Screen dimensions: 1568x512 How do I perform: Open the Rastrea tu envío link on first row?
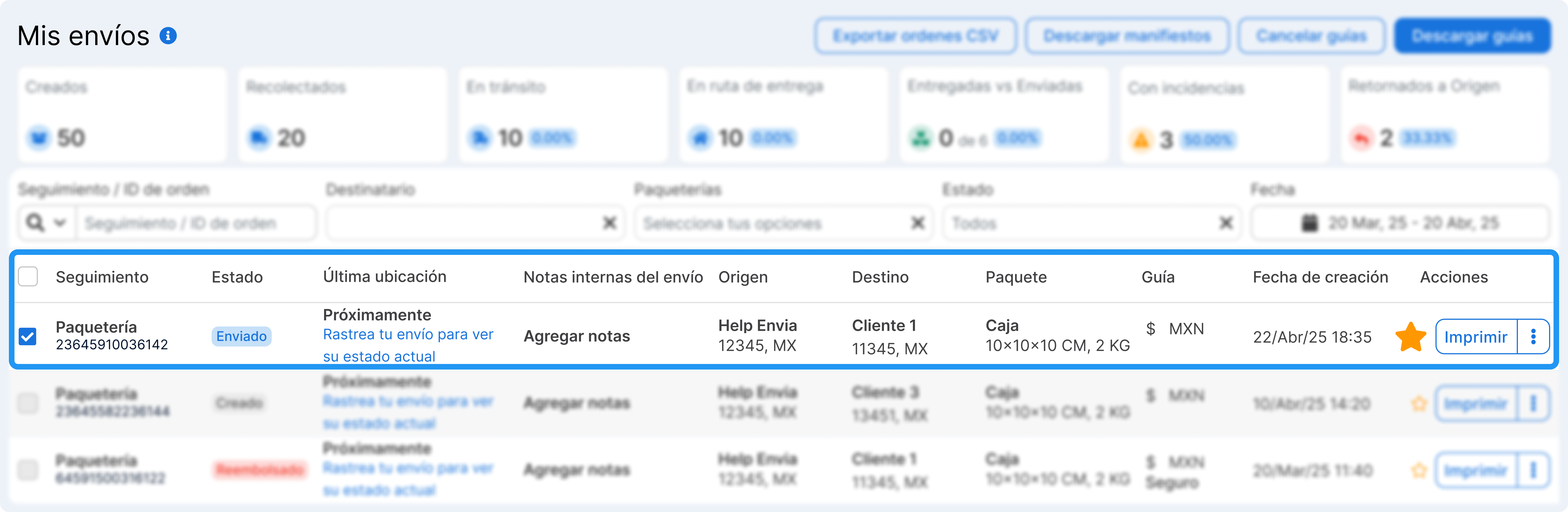click(x=408, y=345)
